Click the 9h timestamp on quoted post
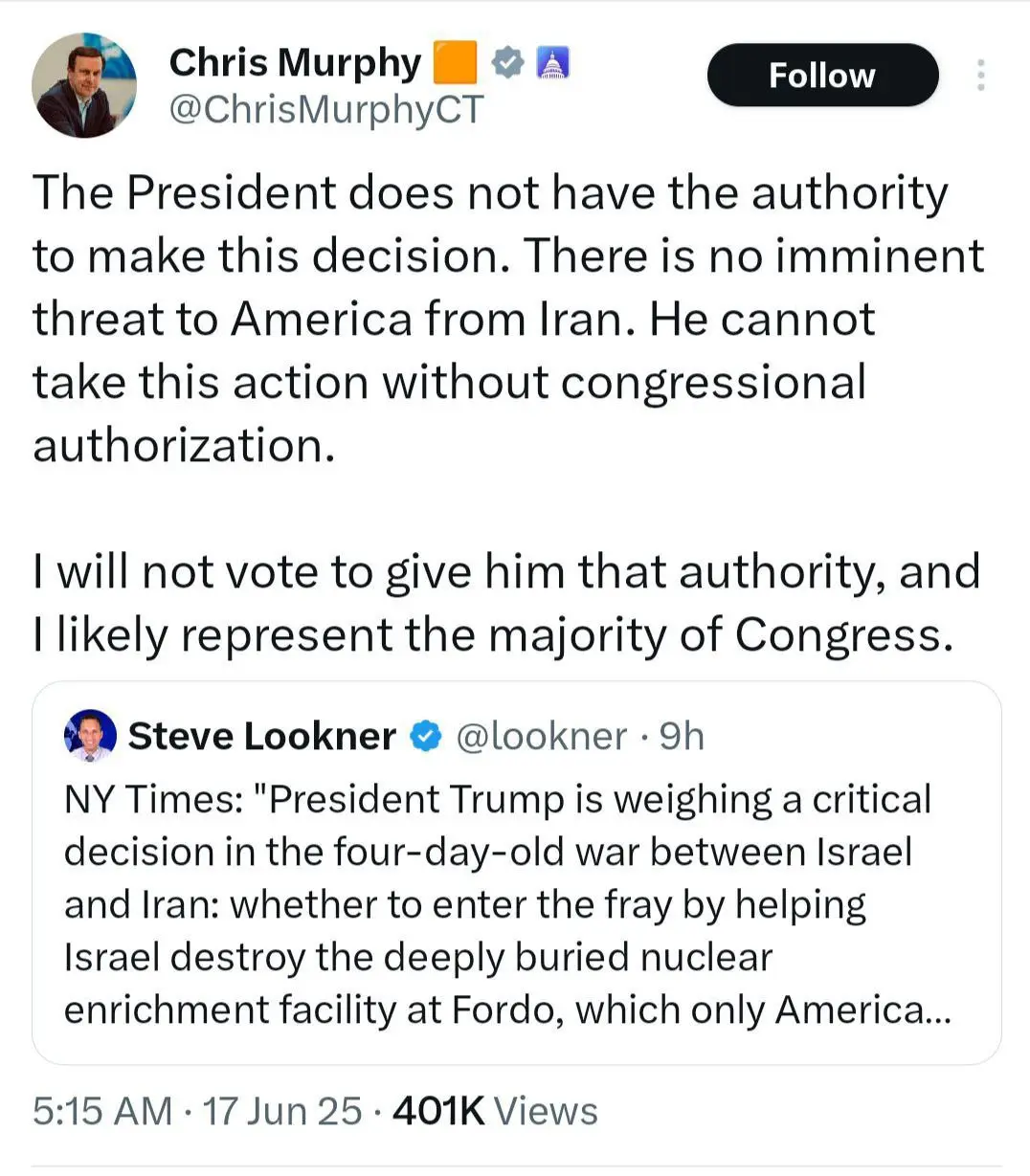This screenshot has height=1176, width=1030. point(682,736)
